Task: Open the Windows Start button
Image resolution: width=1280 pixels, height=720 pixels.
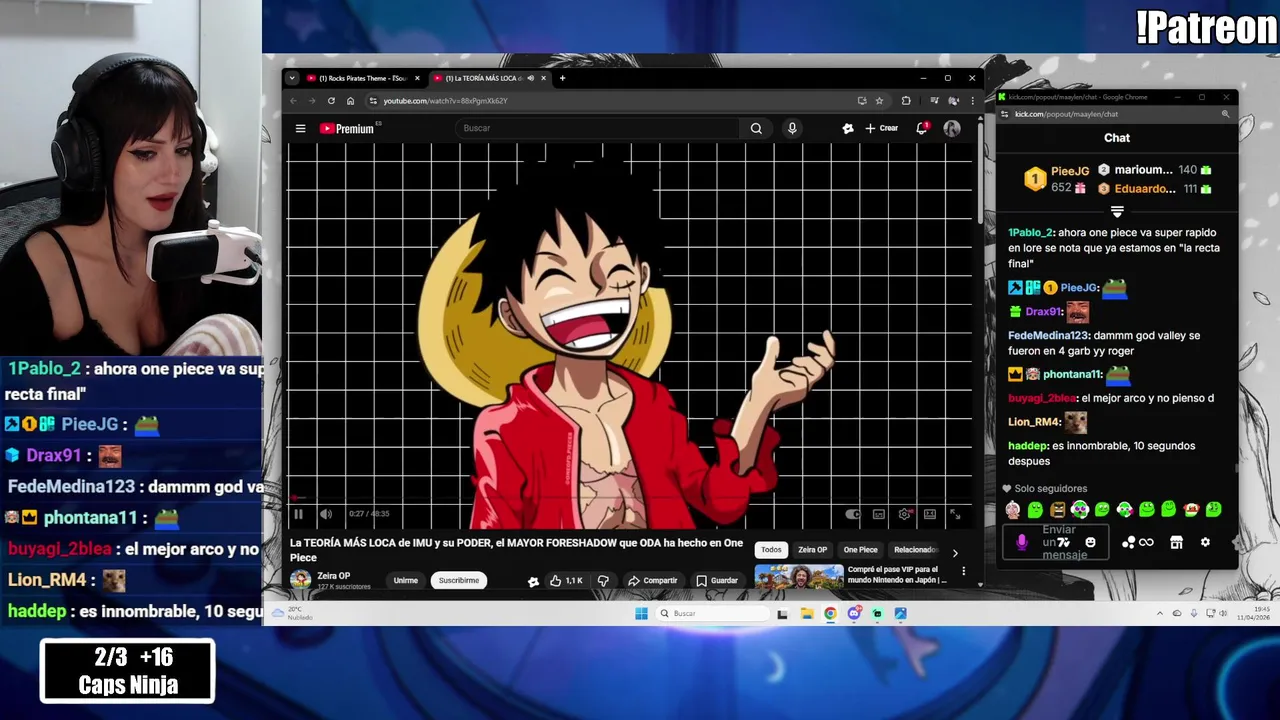Action: 641,613
